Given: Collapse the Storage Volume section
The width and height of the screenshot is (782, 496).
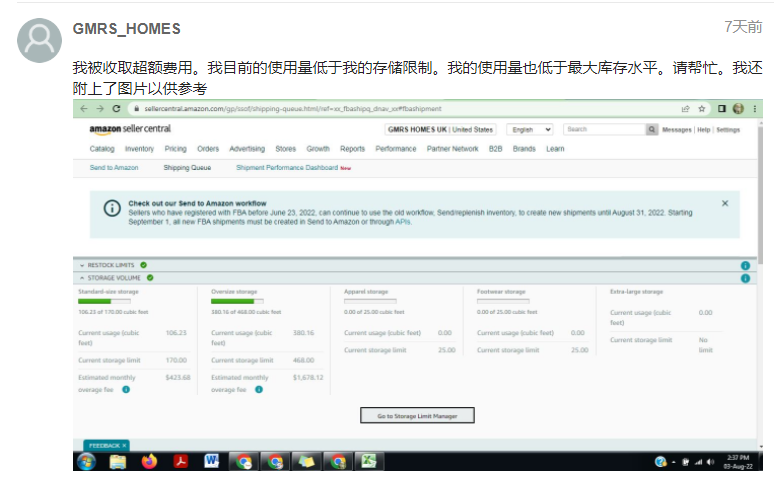Looking at the screenshot, I should coord(82,278).
